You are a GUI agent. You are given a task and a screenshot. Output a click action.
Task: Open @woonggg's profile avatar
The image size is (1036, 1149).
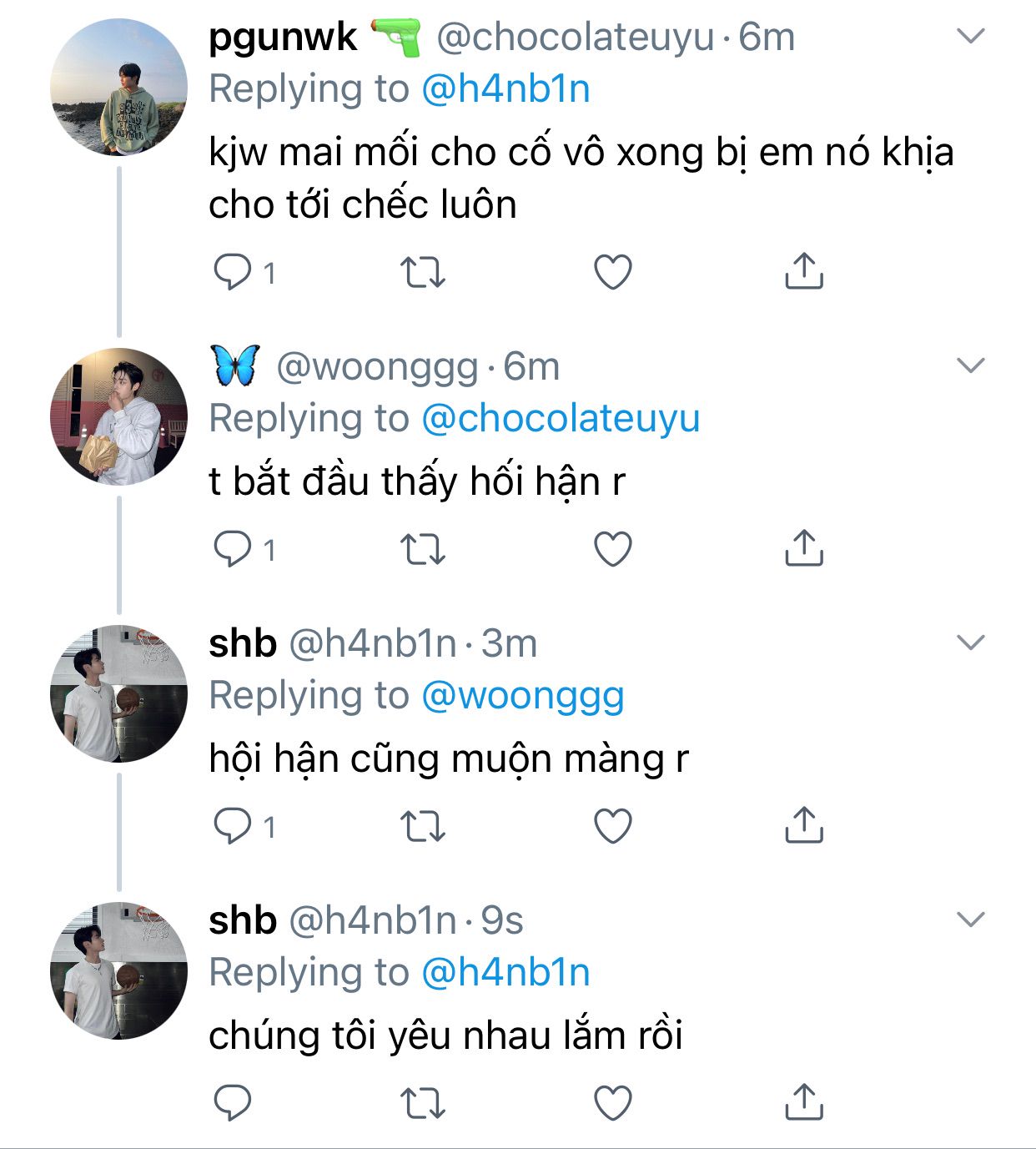point(118,417)
